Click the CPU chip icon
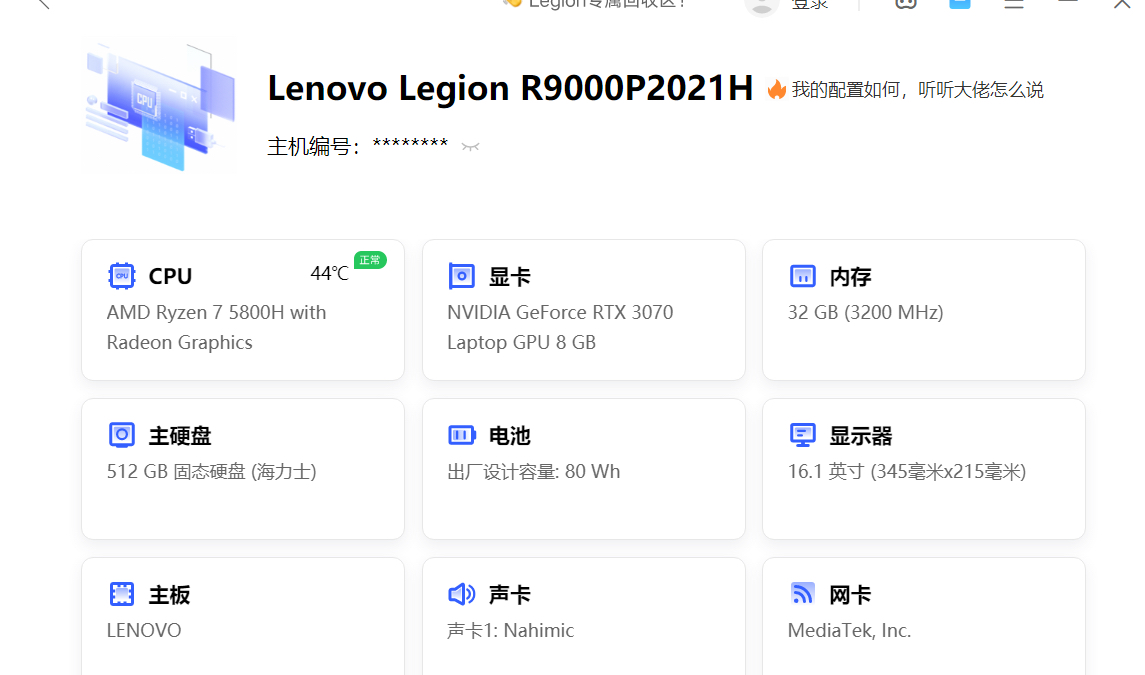 (x=122, y=276)
